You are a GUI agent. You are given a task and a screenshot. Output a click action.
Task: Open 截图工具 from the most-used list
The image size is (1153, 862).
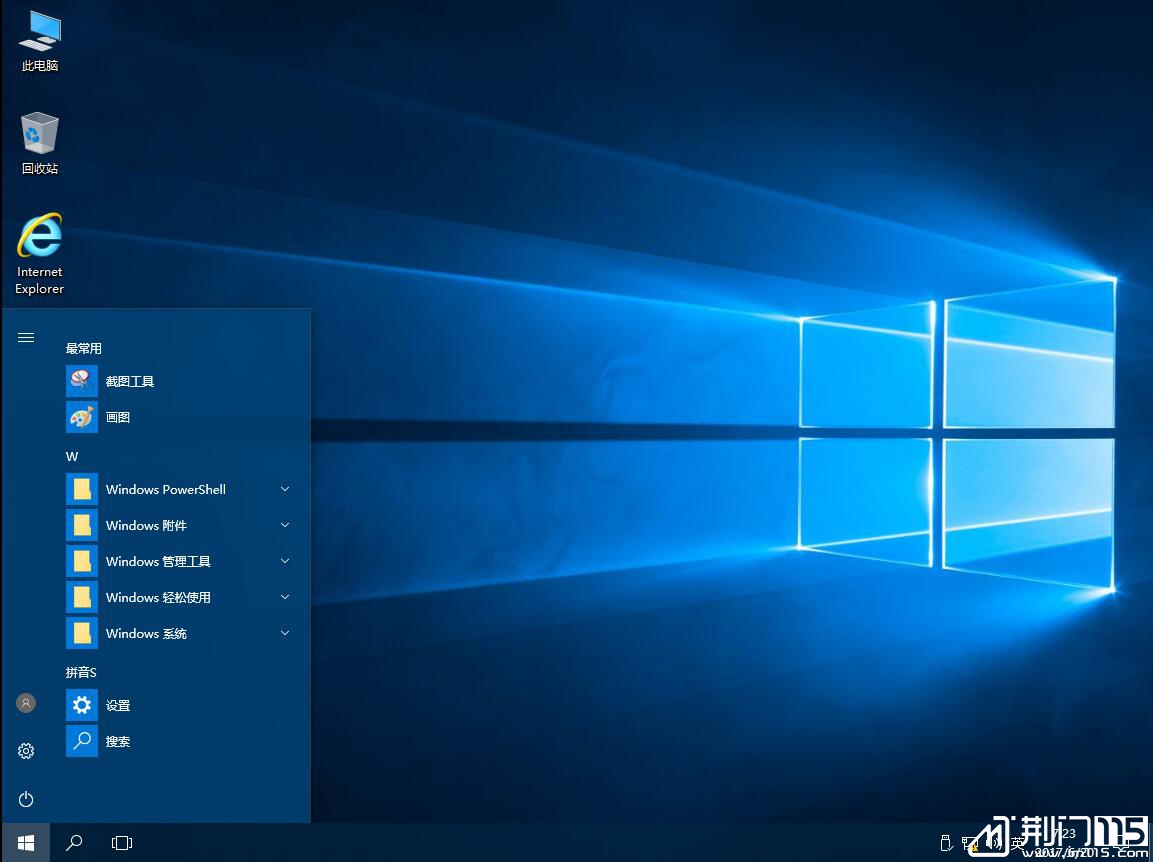[x=130, y=381]
